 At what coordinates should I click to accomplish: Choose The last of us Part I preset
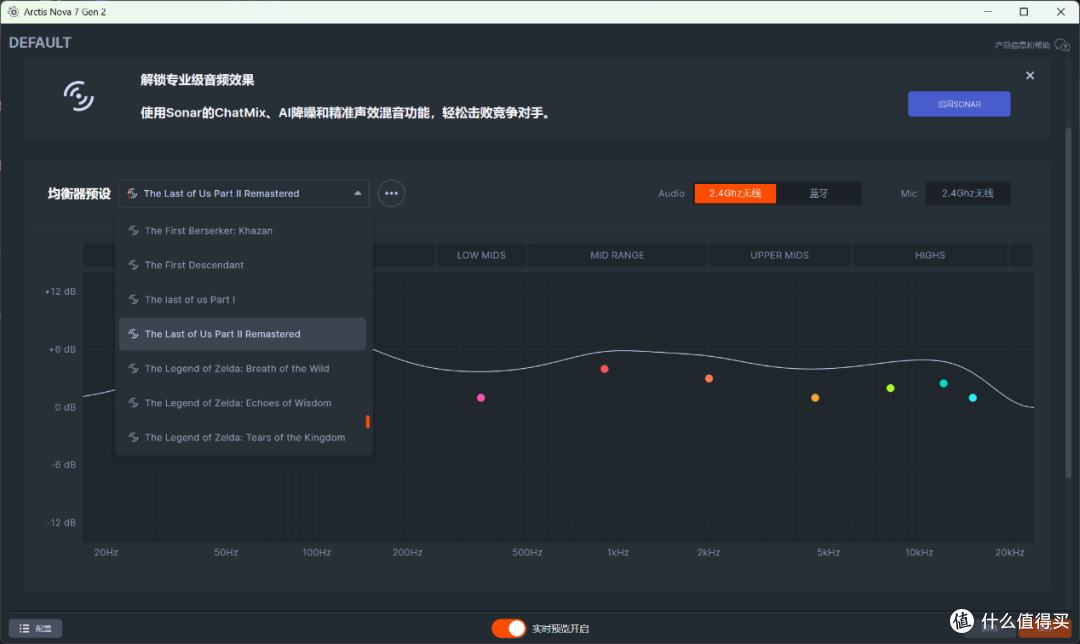(x=242, y=300)
